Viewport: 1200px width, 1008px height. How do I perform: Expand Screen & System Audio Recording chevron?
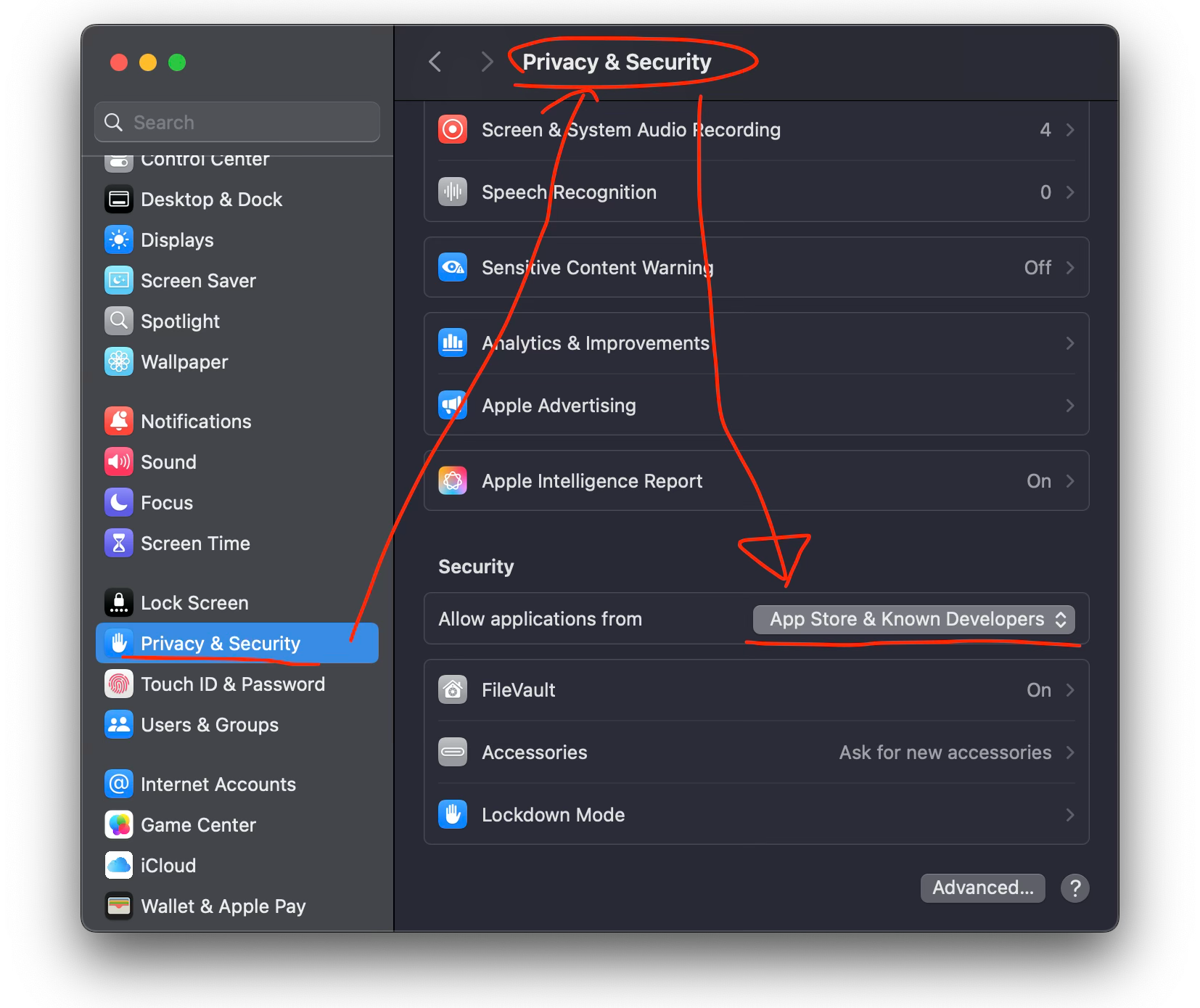1070,130
